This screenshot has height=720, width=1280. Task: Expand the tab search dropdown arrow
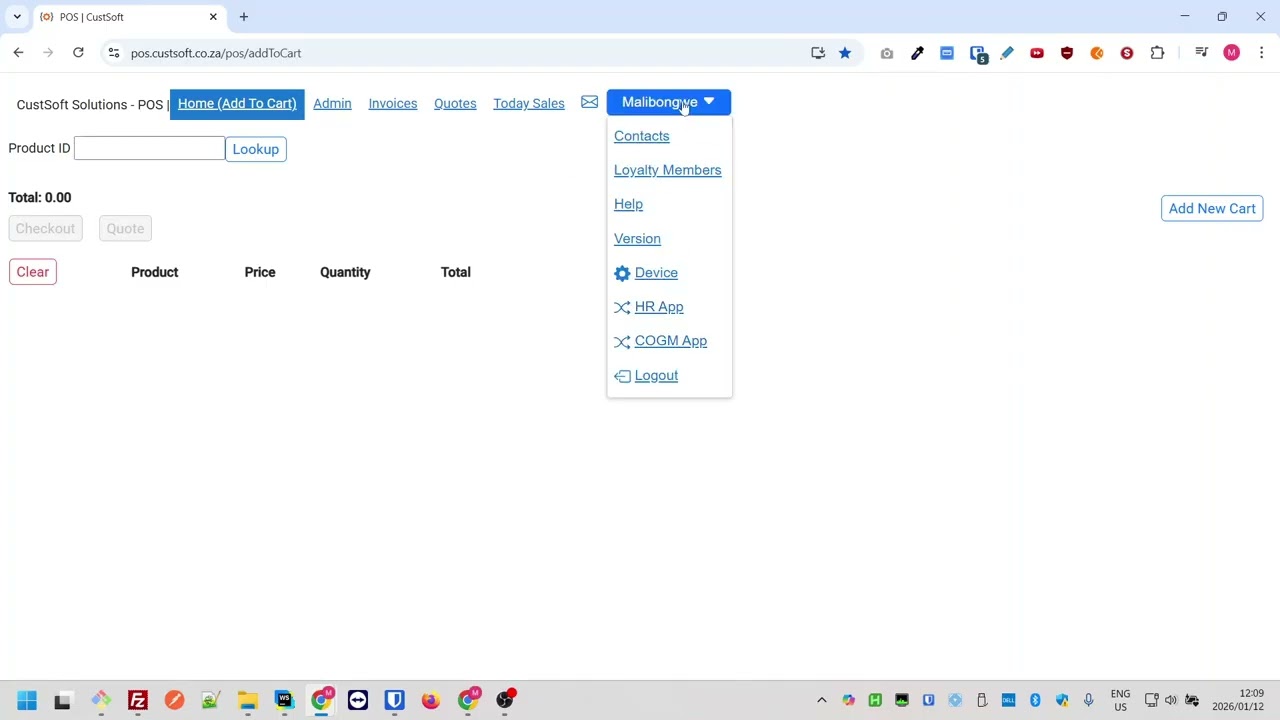17,17
